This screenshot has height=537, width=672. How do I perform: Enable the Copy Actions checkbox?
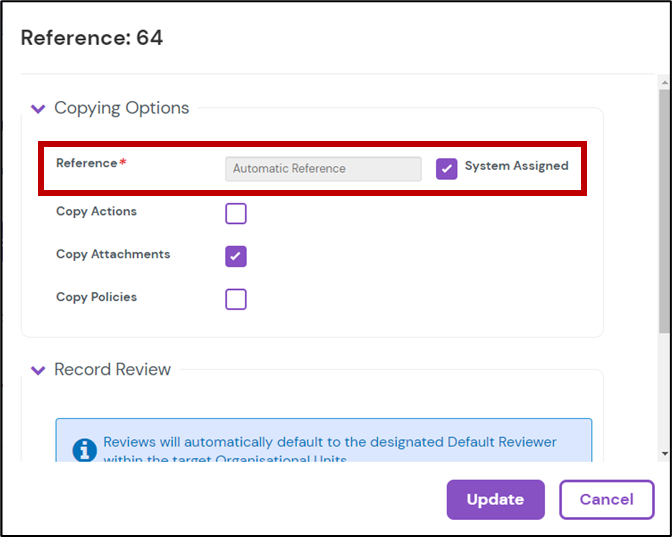[236, 213]
